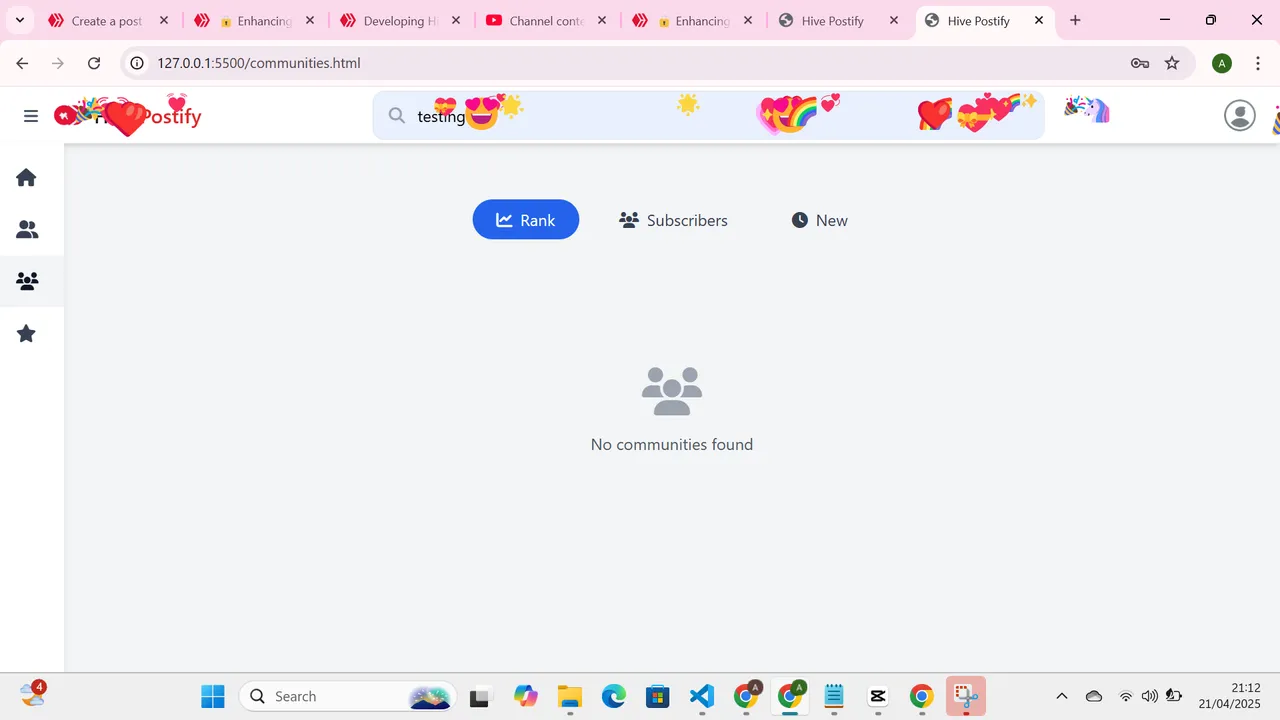Open the hamburger menu in Hive Postify
1280x720 pixels.
[x=31, y=116]
